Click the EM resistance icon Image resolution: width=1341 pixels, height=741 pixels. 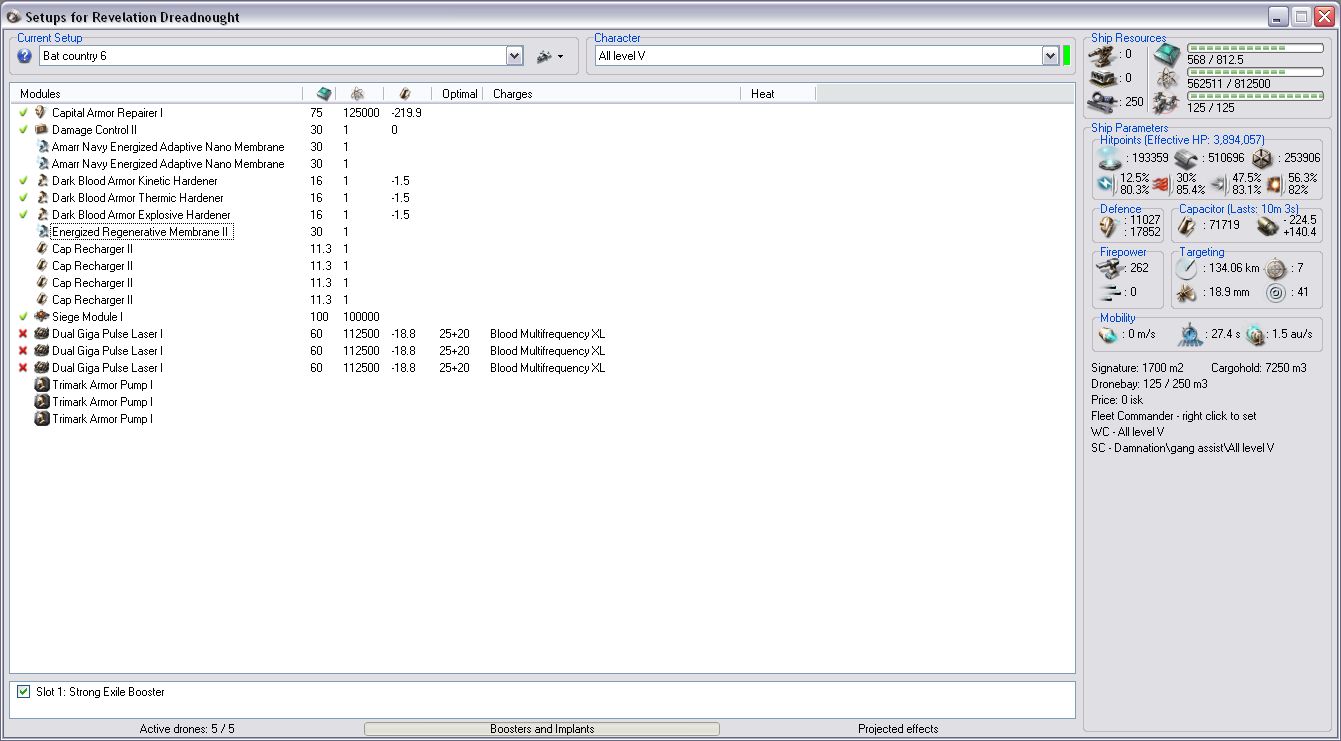[1105, 184]
